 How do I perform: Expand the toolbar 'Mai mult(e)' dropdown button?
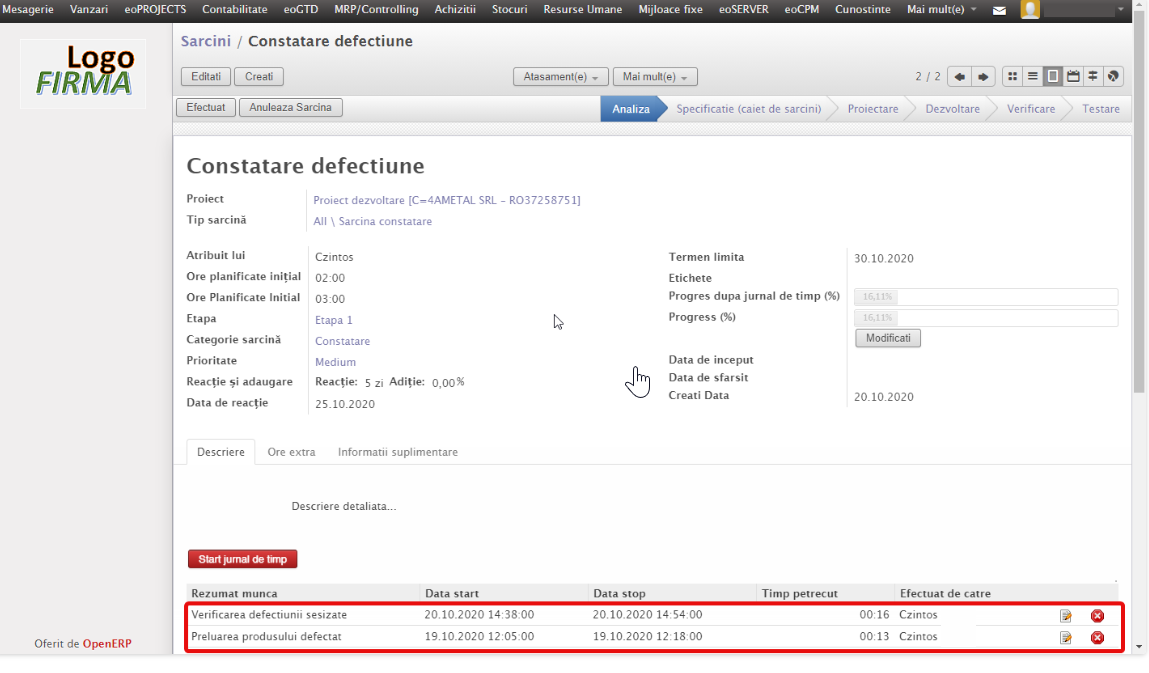(x=654, y=77)
